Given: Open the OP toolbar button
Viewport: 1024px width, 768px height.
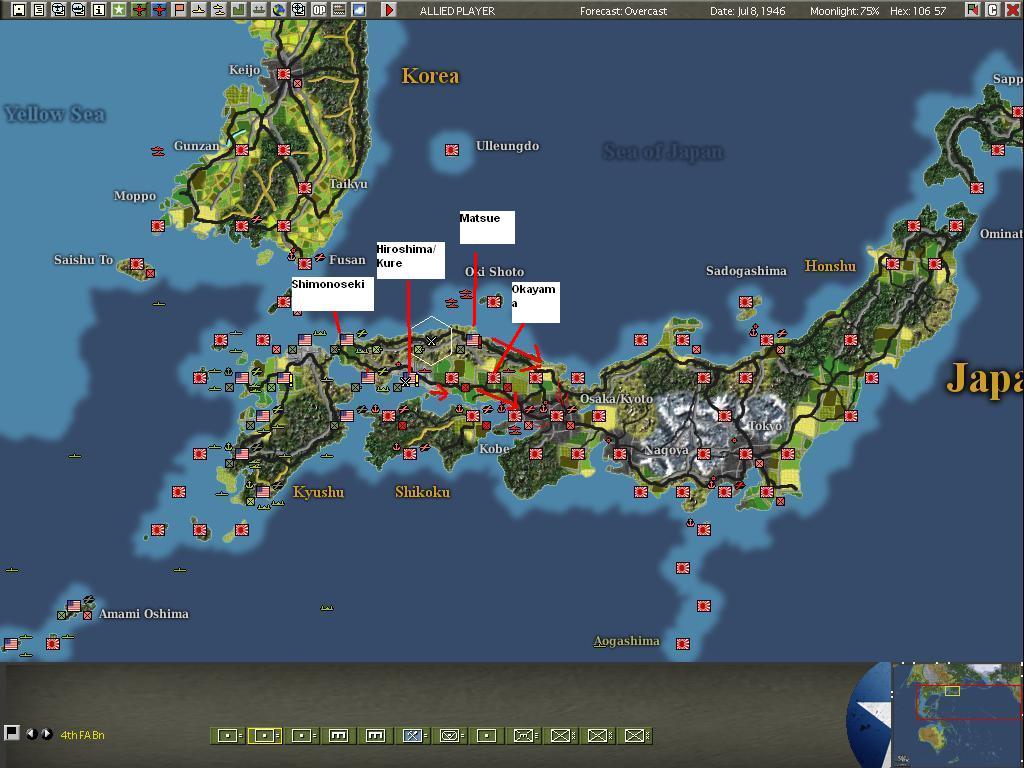Looking at the screenshot, I should (x=319, y=10).
